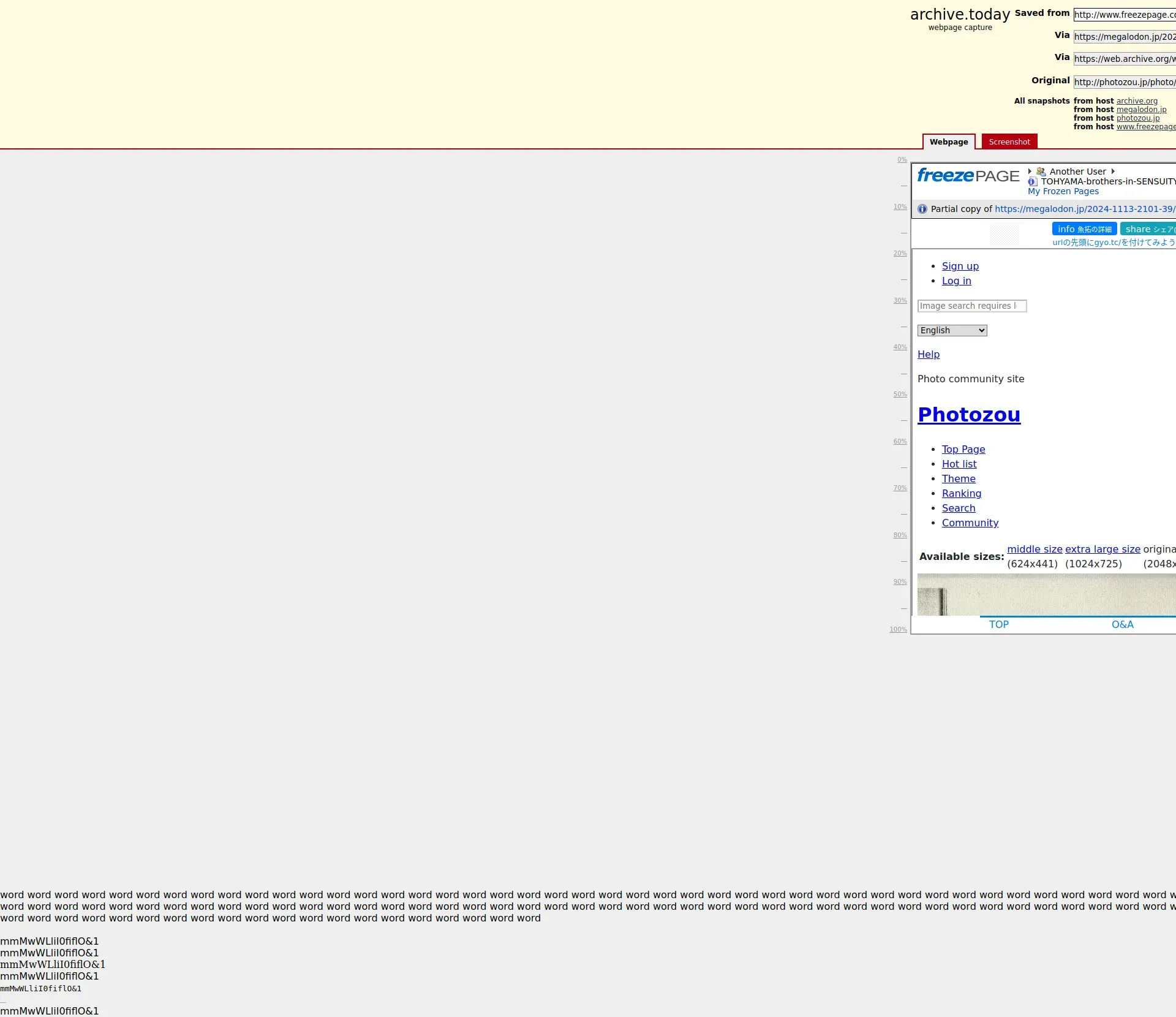Click the Log in link
This screenshot has height=1017, width=1176.
pyautogui.click(x=957, y=281)
